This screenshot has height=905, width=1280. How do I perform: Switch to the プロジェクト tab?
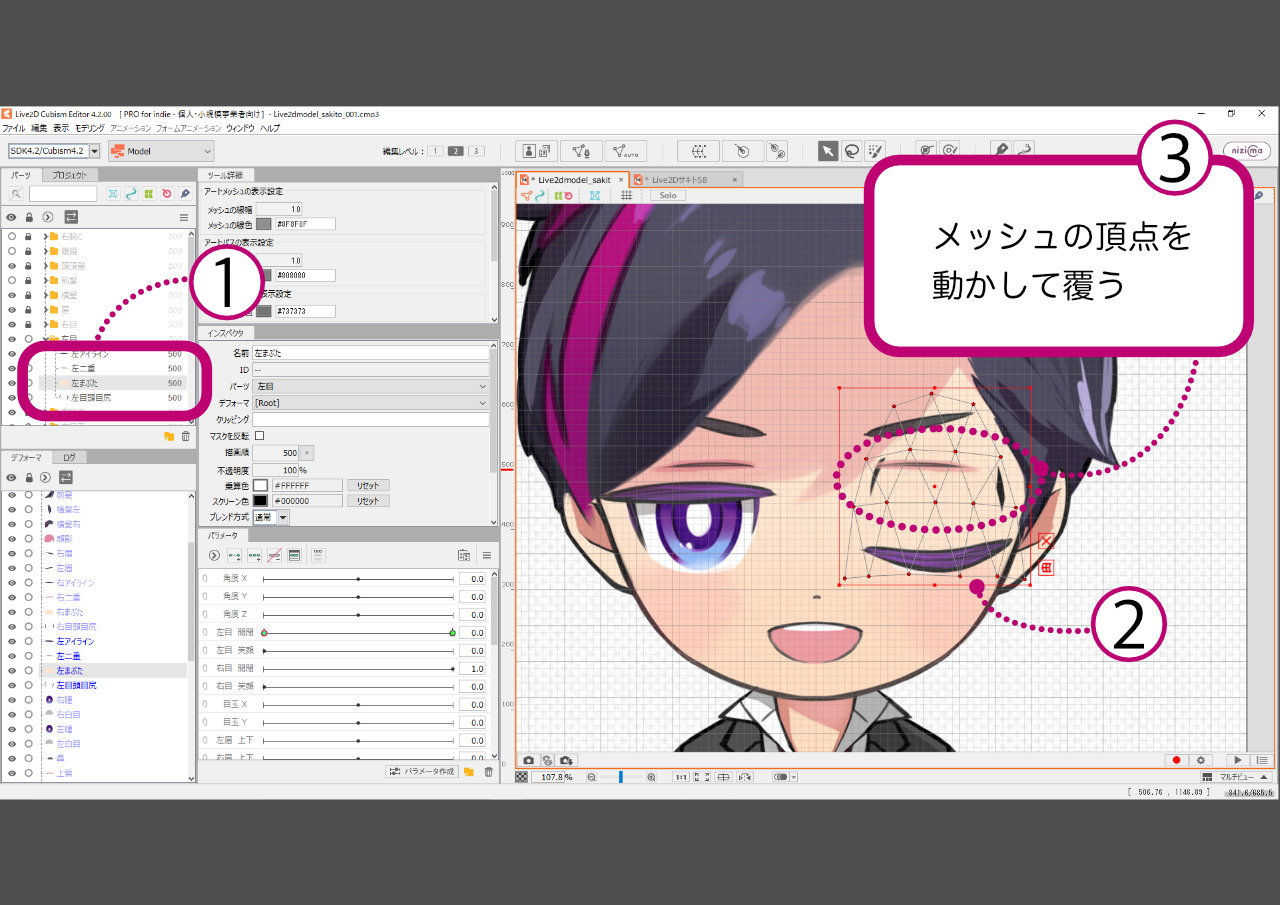click(x=70, y=175)
